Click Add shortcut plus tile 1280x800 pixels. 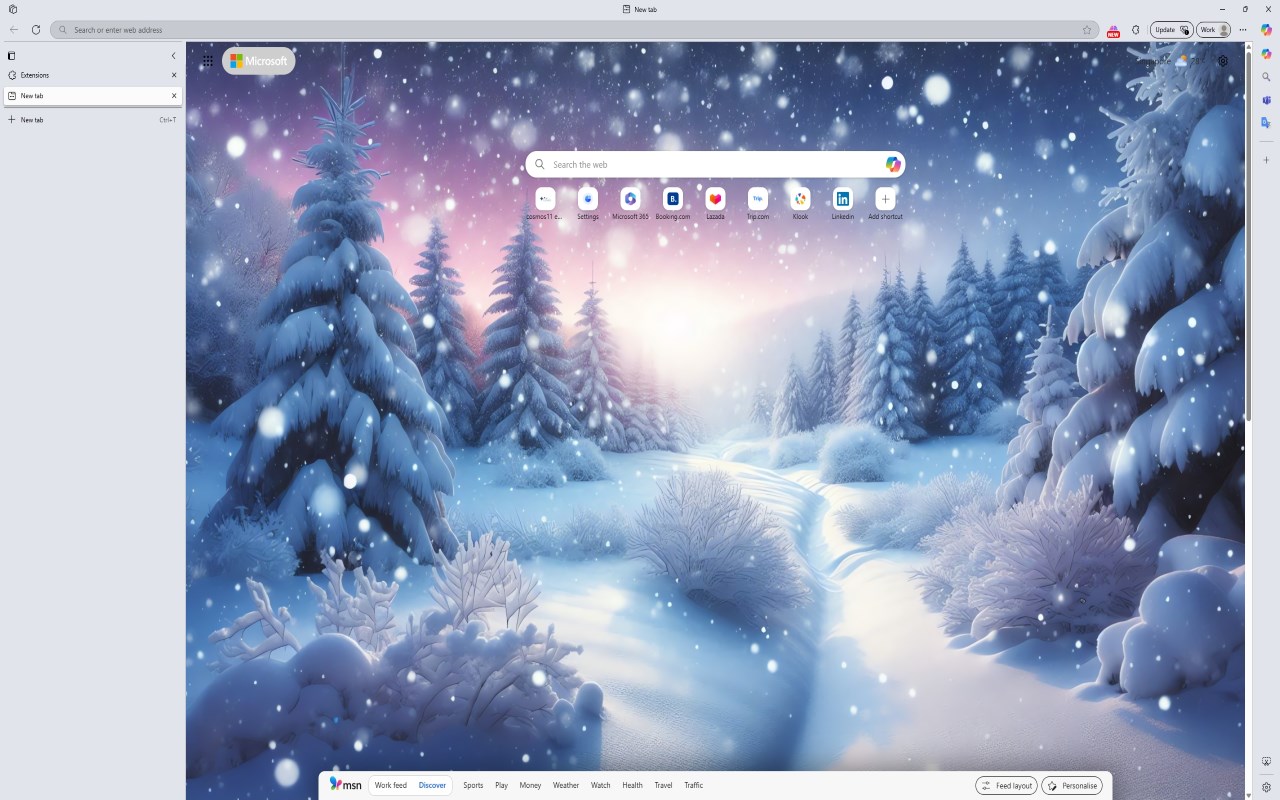pyautogui.click(x=885, y=204)
